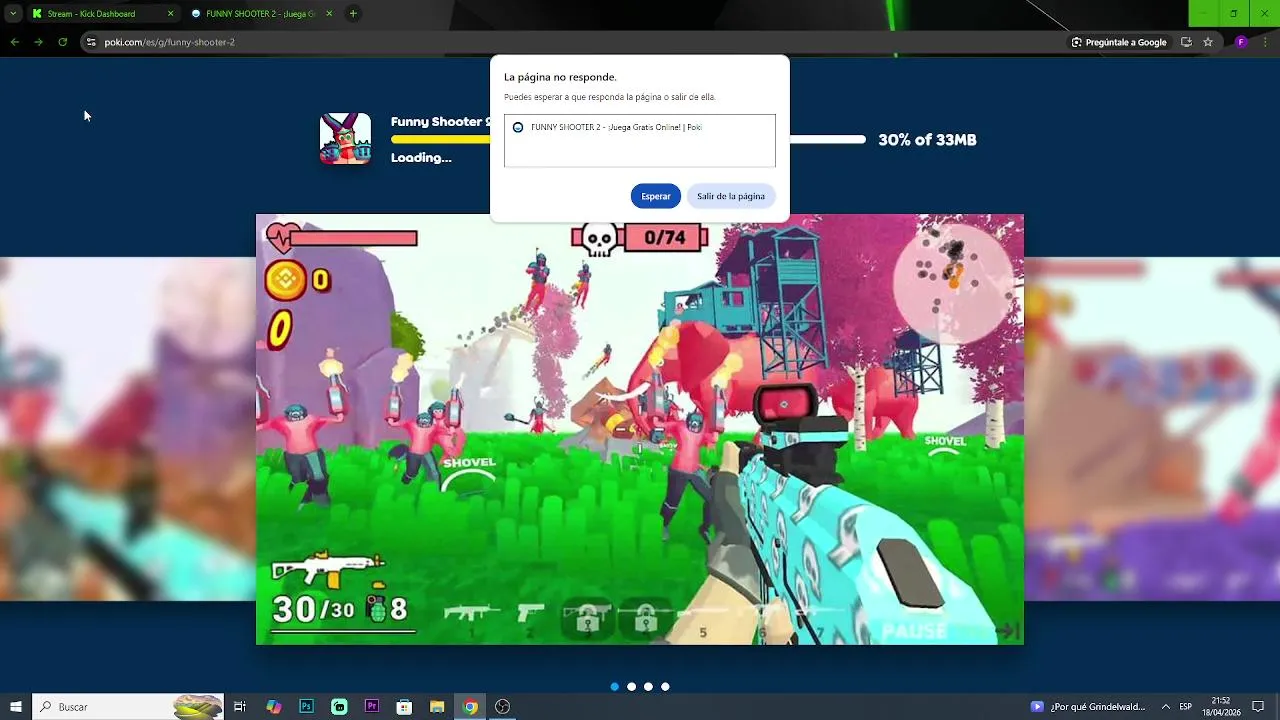Launch Copilot from the taskbar
Screen dimensions: 1280x720
(274, 707)
